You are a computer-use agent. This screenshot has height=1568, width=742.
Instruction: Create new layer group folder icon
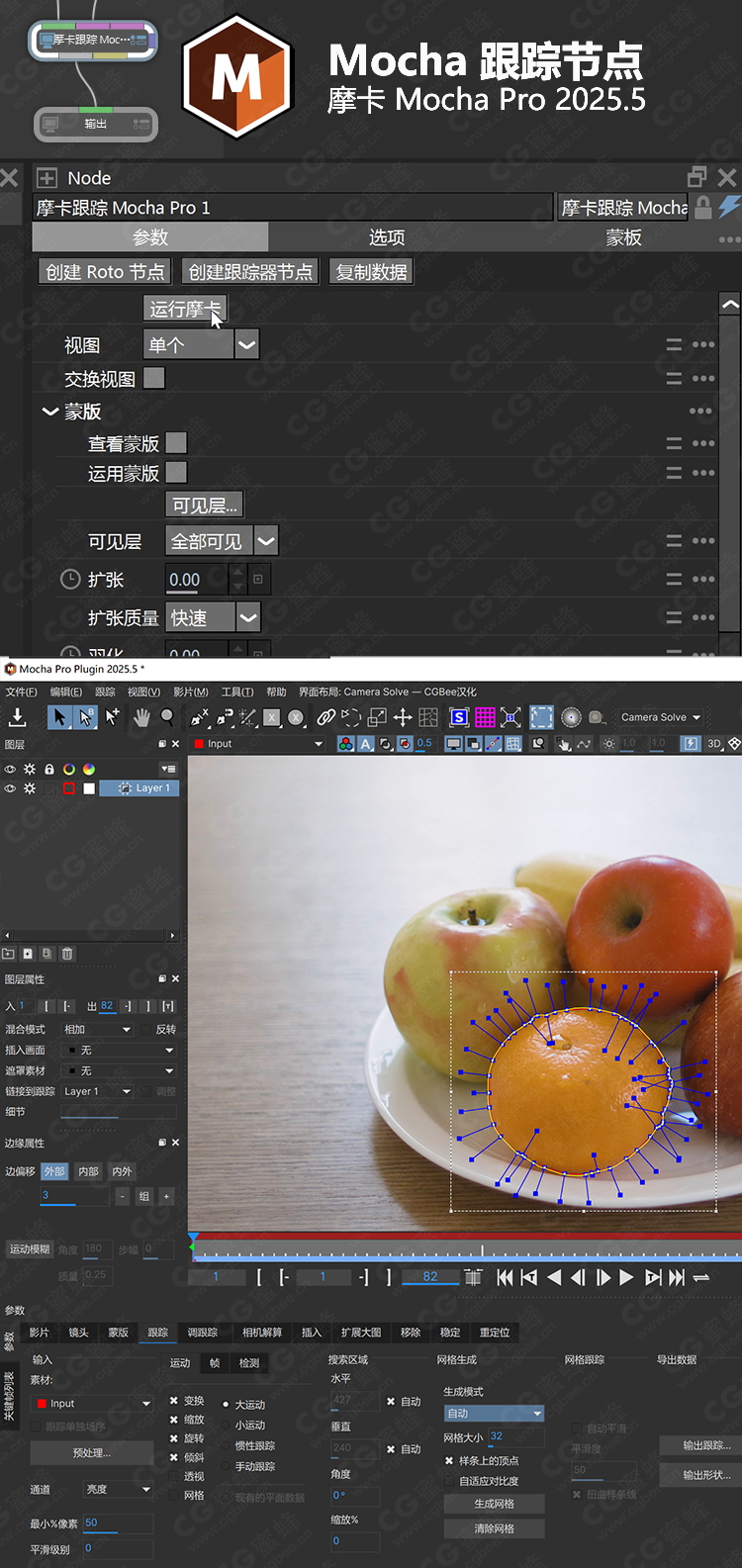(8, 954)
